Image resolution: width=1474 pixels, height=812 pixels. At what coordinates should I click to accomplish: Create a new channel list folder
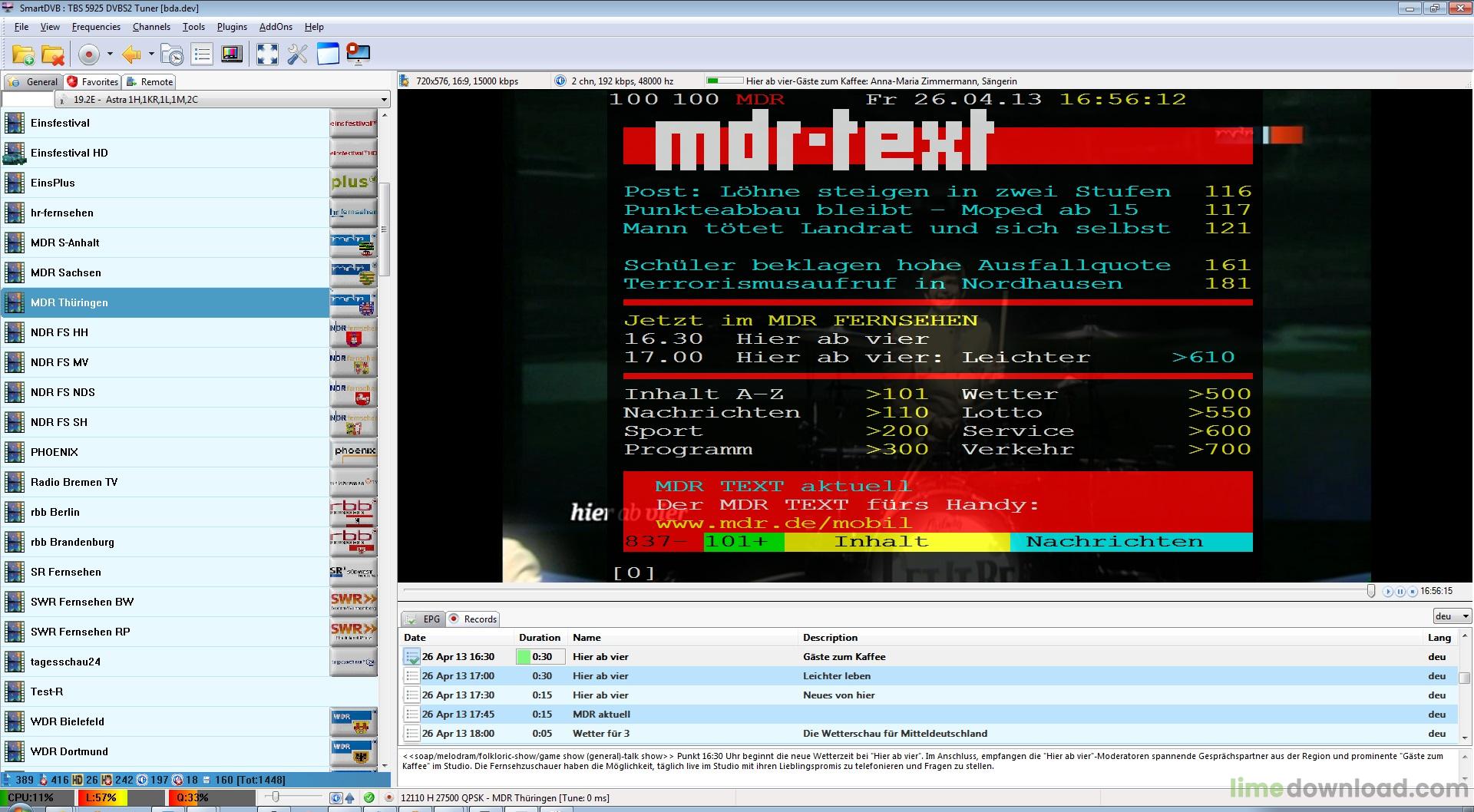coord(21,54)
